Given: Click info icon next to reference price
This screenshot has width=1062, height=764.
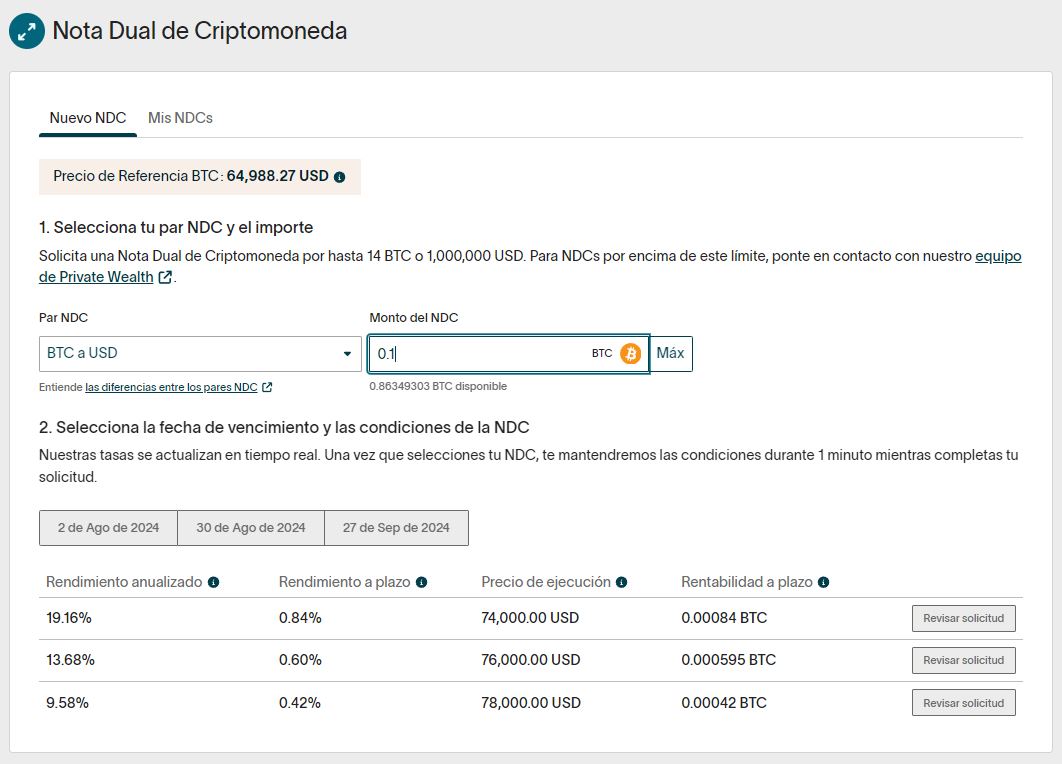Looking at the screenshot, I should coord(339,177).
